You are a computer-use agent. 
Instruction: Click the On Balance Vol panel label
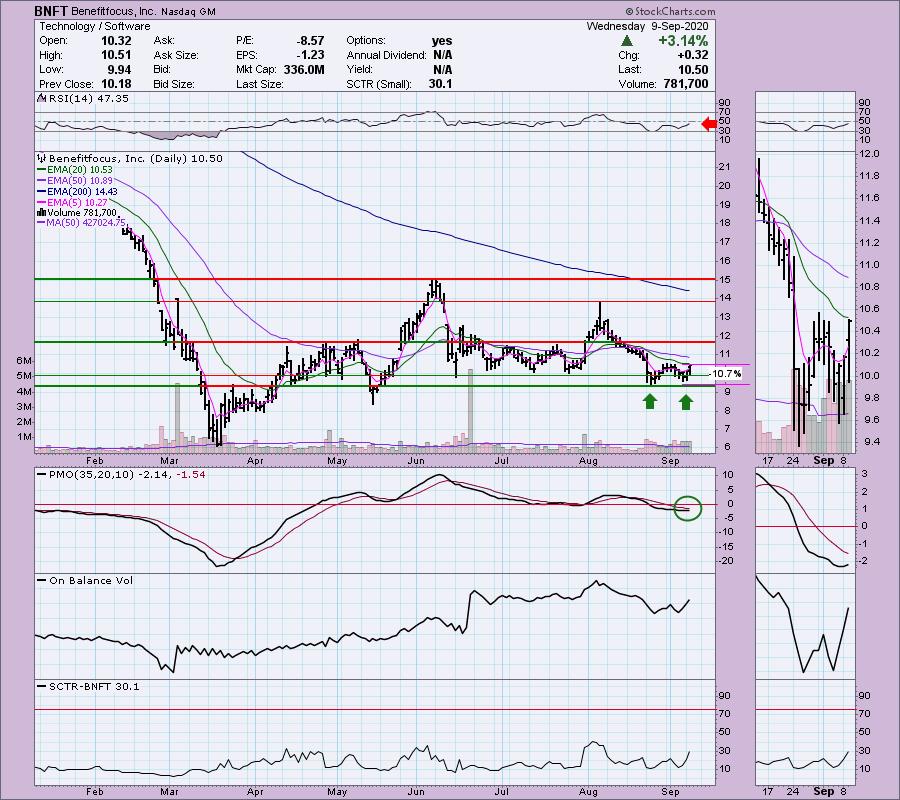pos(91,581)
